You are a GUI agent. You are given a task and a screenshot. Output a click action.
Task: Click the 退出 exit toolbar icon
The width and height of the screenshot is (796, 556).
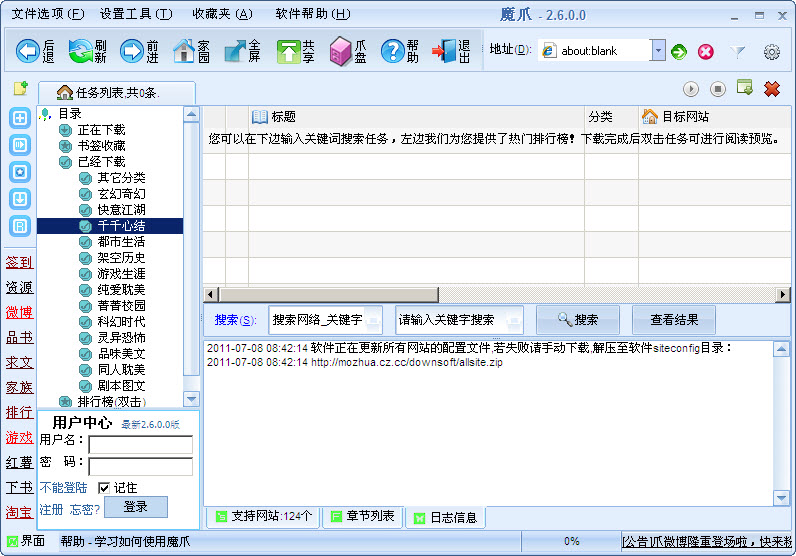click(x=451, y=51)
